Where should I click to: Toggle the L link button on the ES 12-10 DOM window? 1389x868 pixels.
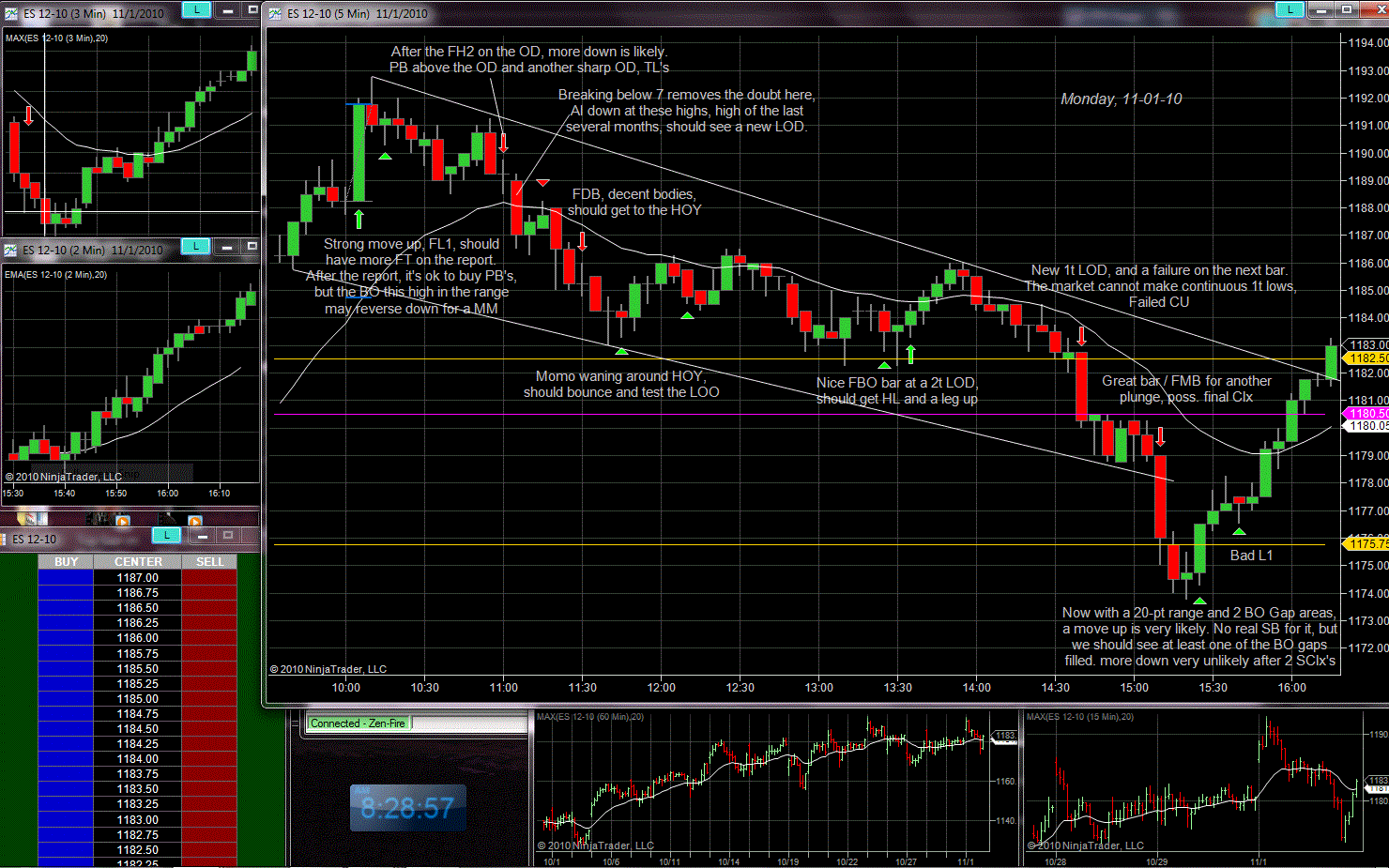pos(166,535)
